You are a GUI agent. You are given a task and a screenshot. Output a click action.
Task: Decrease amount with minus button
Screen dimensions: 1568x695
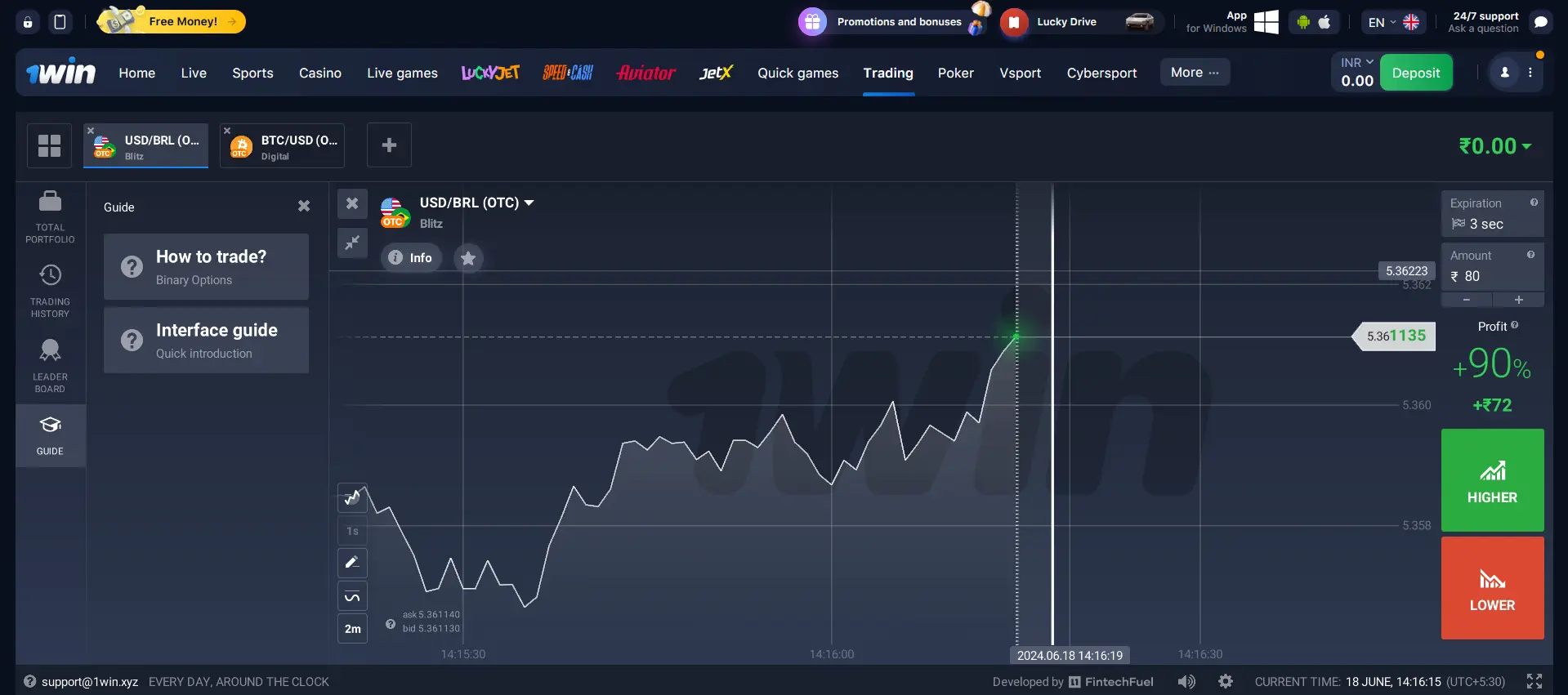[1467, 300]
